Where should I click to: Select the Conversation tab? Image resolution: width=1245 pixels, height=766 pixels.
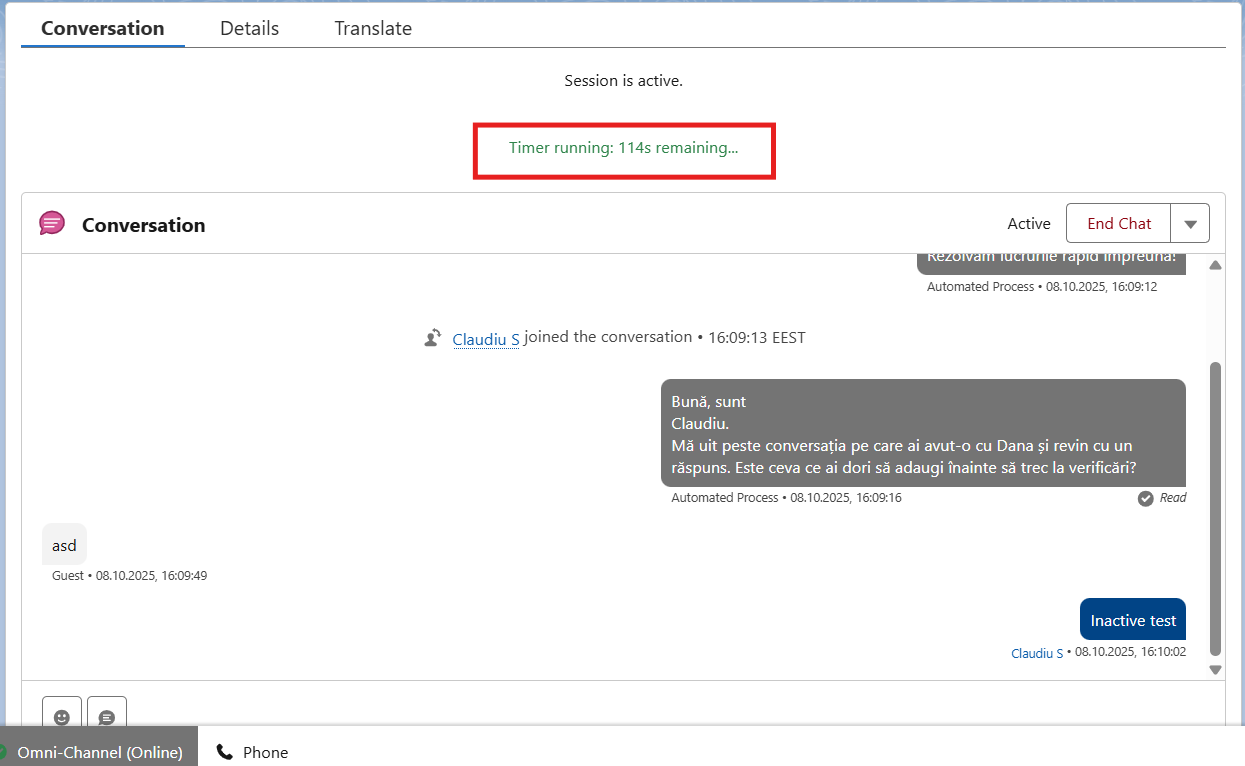(102, 28)
